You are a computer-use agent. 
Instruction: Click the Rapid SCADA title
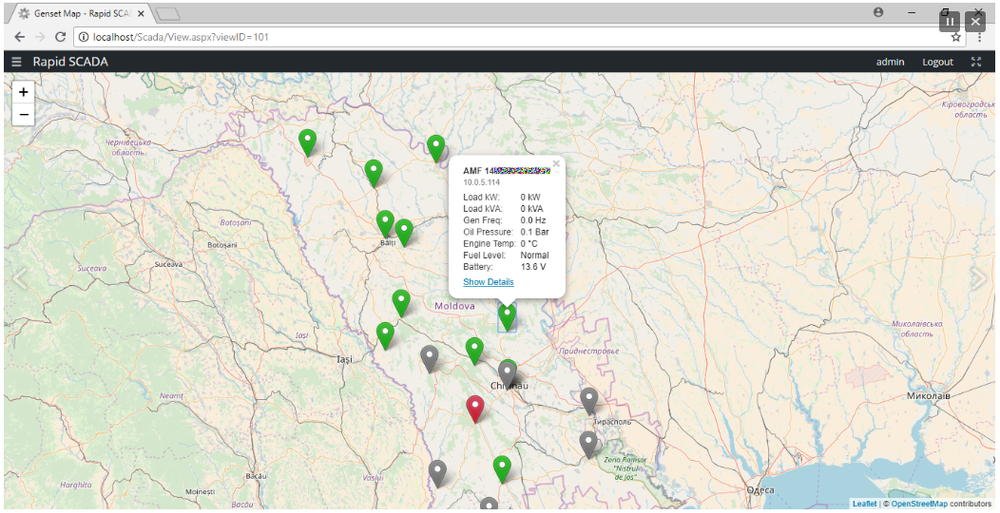[70, 62]
